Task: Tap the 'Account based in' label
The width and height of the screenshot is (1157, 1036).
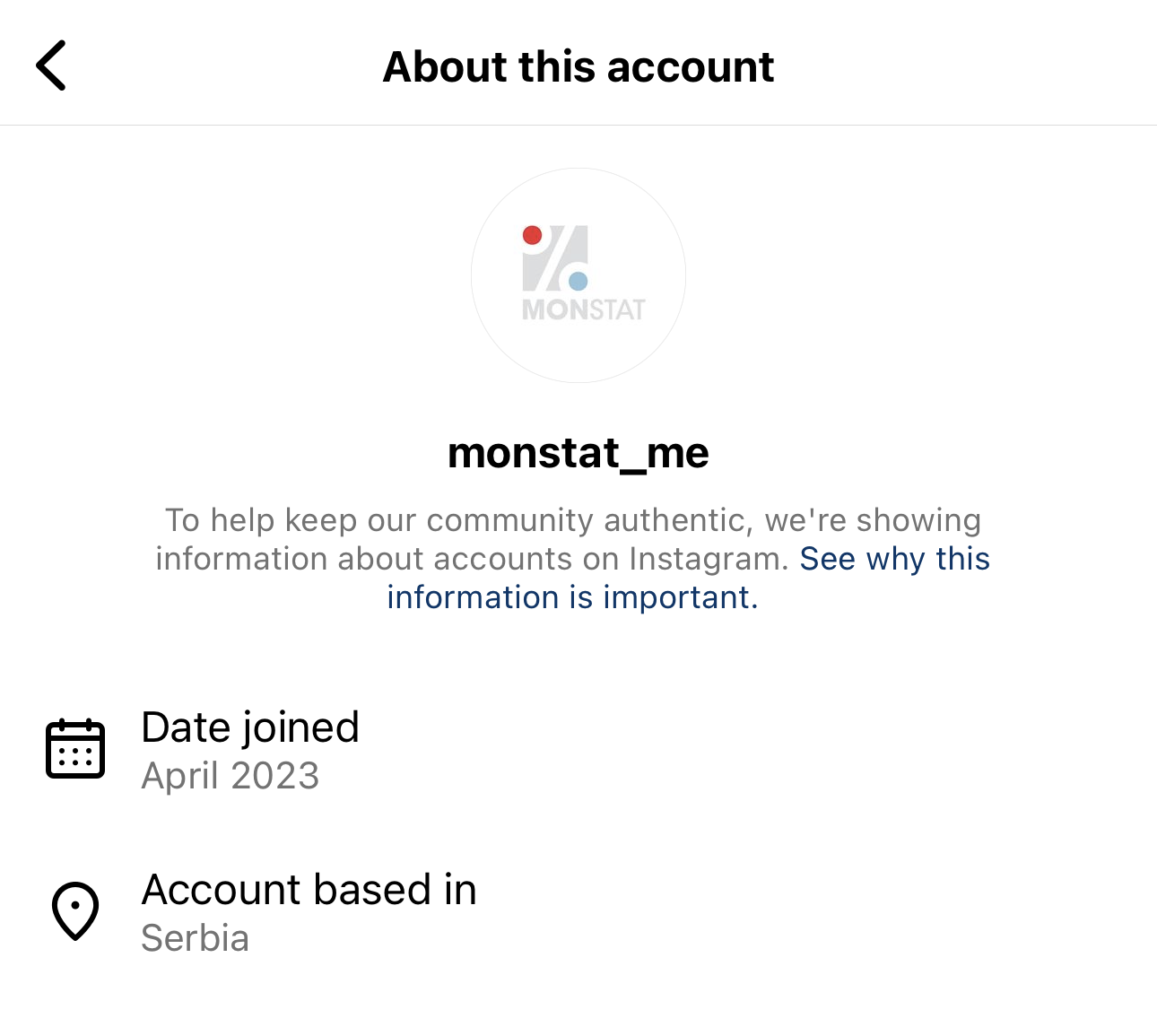Action: pos(309,890)
